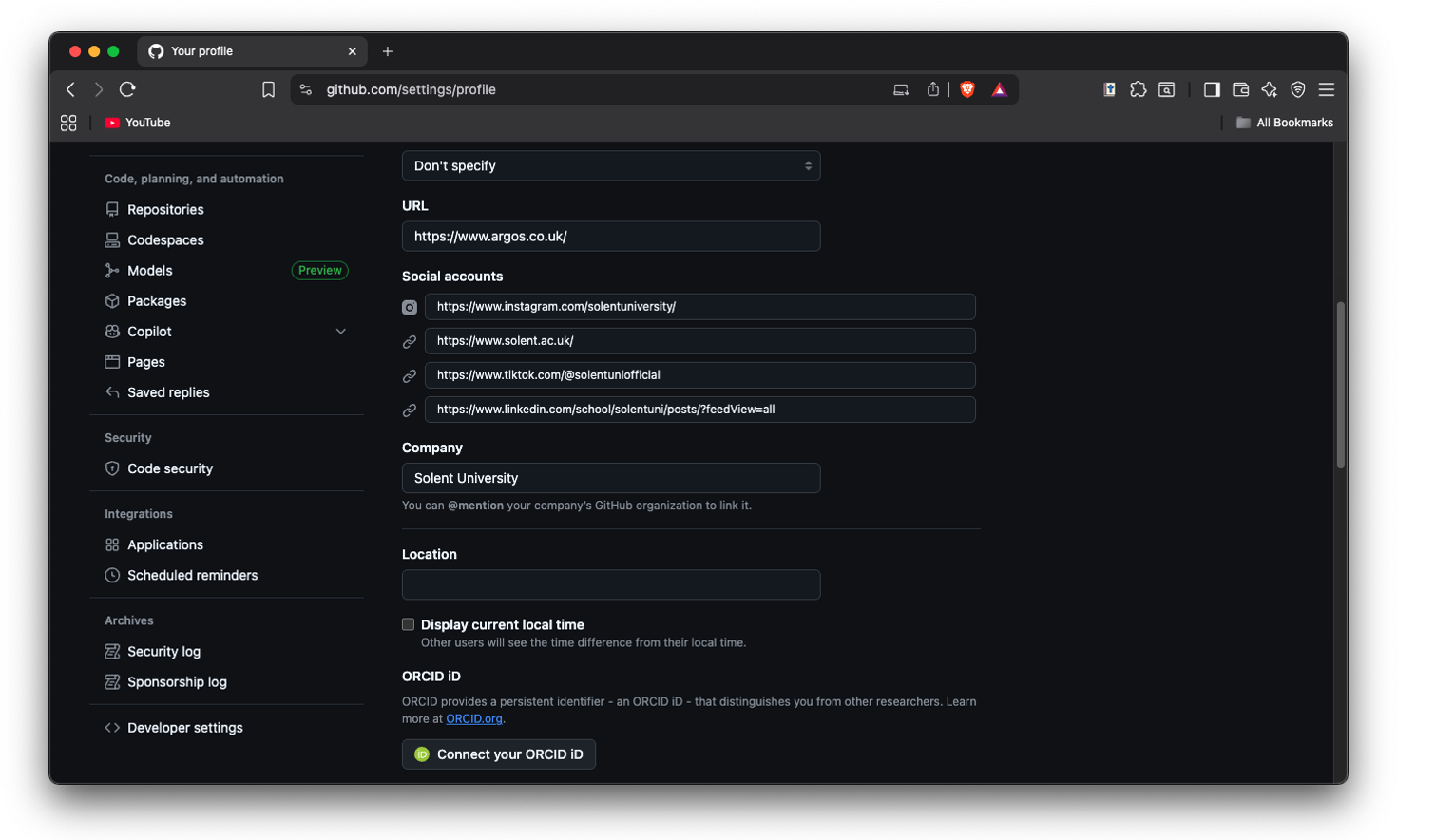Enable Display current local time checkbox
The height and width of the screenshot is (840, 1436).
(x=409, y=624)
